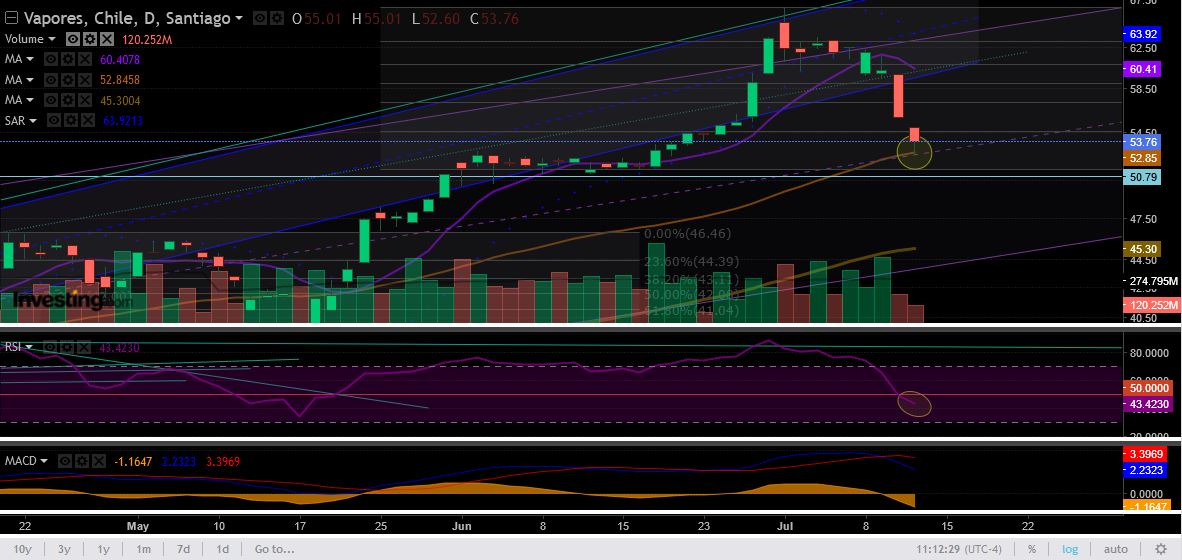The width and height of the screenshot is (1182, 560).
Task: Expand the Vapores, Chile, D, Santiago title dropdown
Action: click(239, 19)
